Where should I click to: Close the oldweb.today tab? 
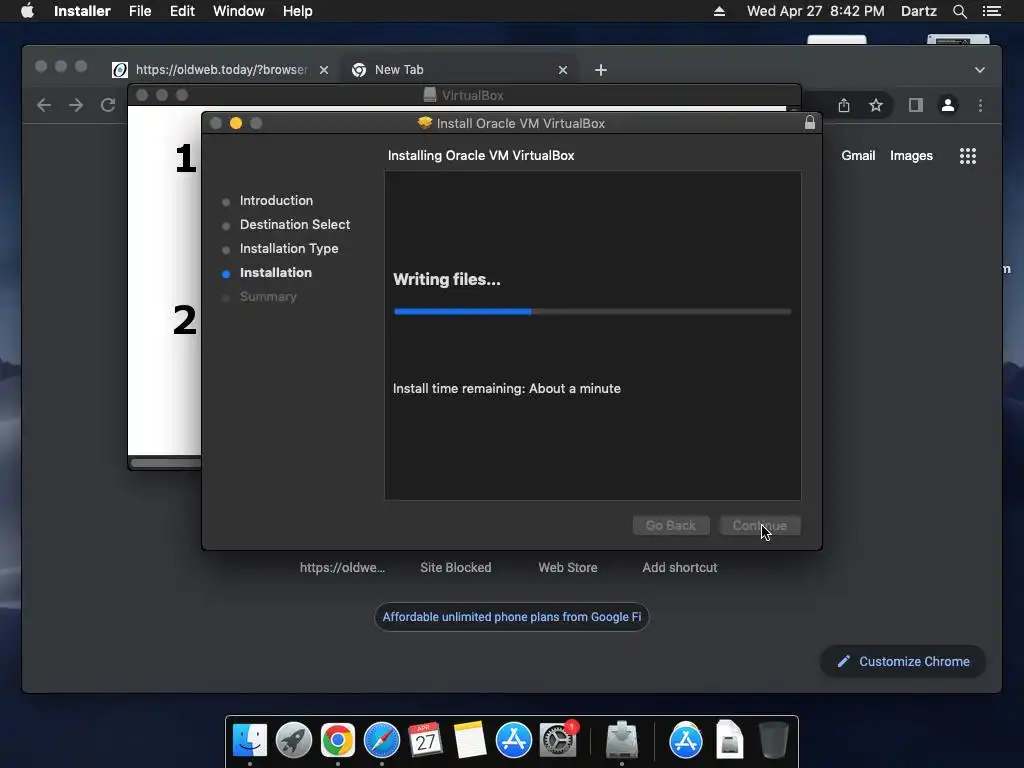click(x=324, y=70)
